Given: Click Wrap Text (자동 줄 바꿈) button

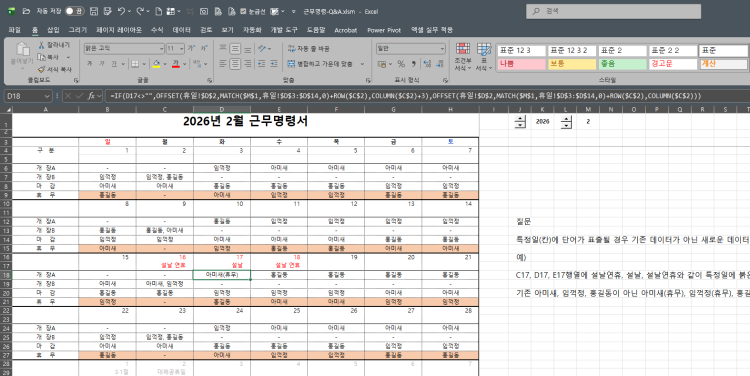Looking at the screenshot, I should click(309, 48).
